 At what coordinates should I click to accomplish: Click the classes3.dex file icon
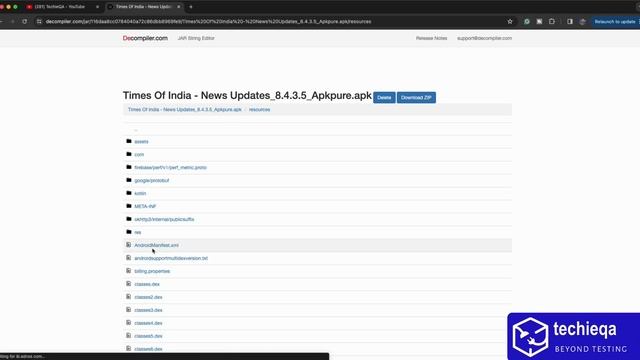(x=129, y=310)
